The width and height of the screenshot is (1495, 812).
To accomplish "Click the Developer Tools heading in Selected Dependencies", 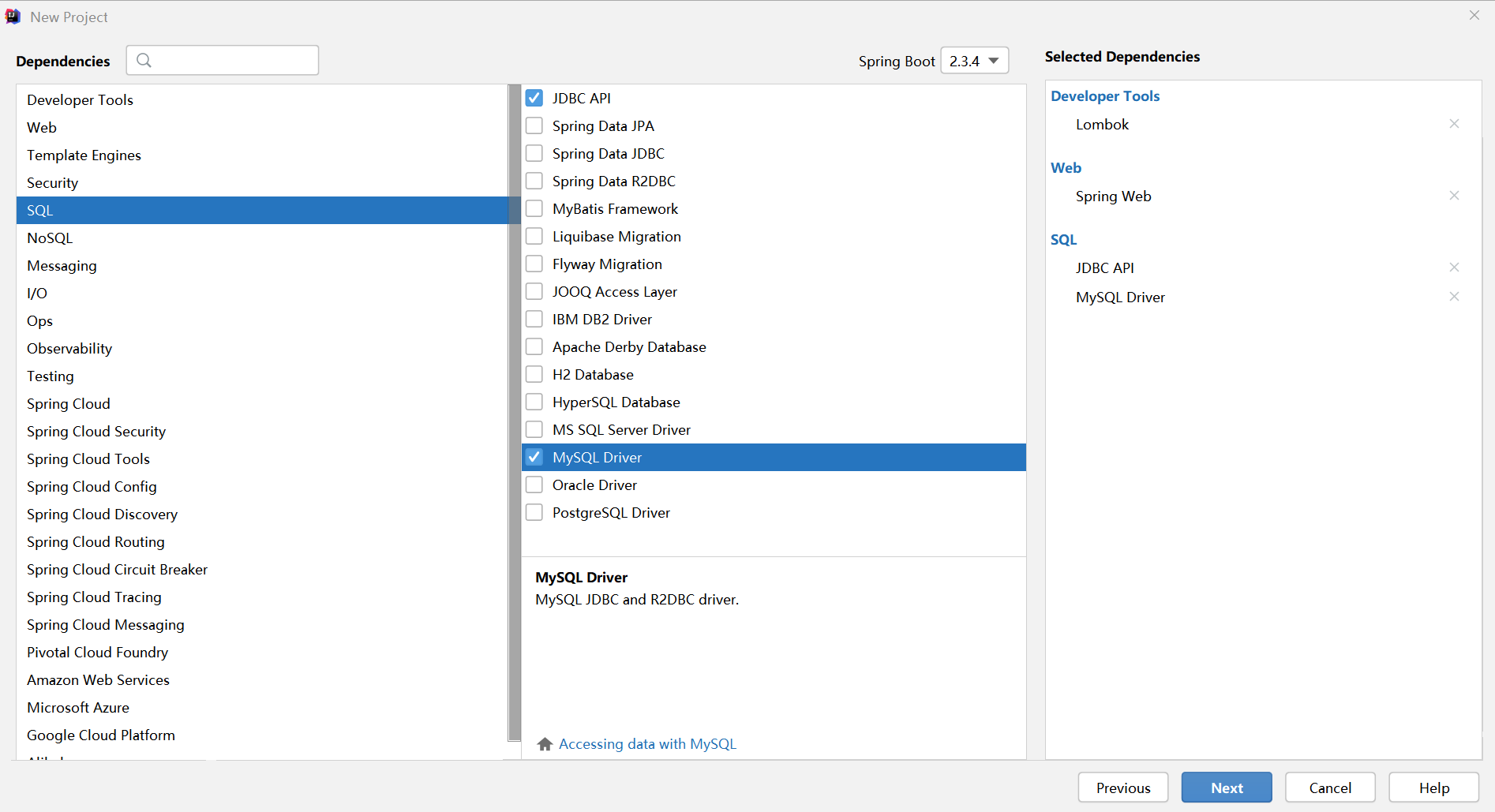I will click(1105, 96).
